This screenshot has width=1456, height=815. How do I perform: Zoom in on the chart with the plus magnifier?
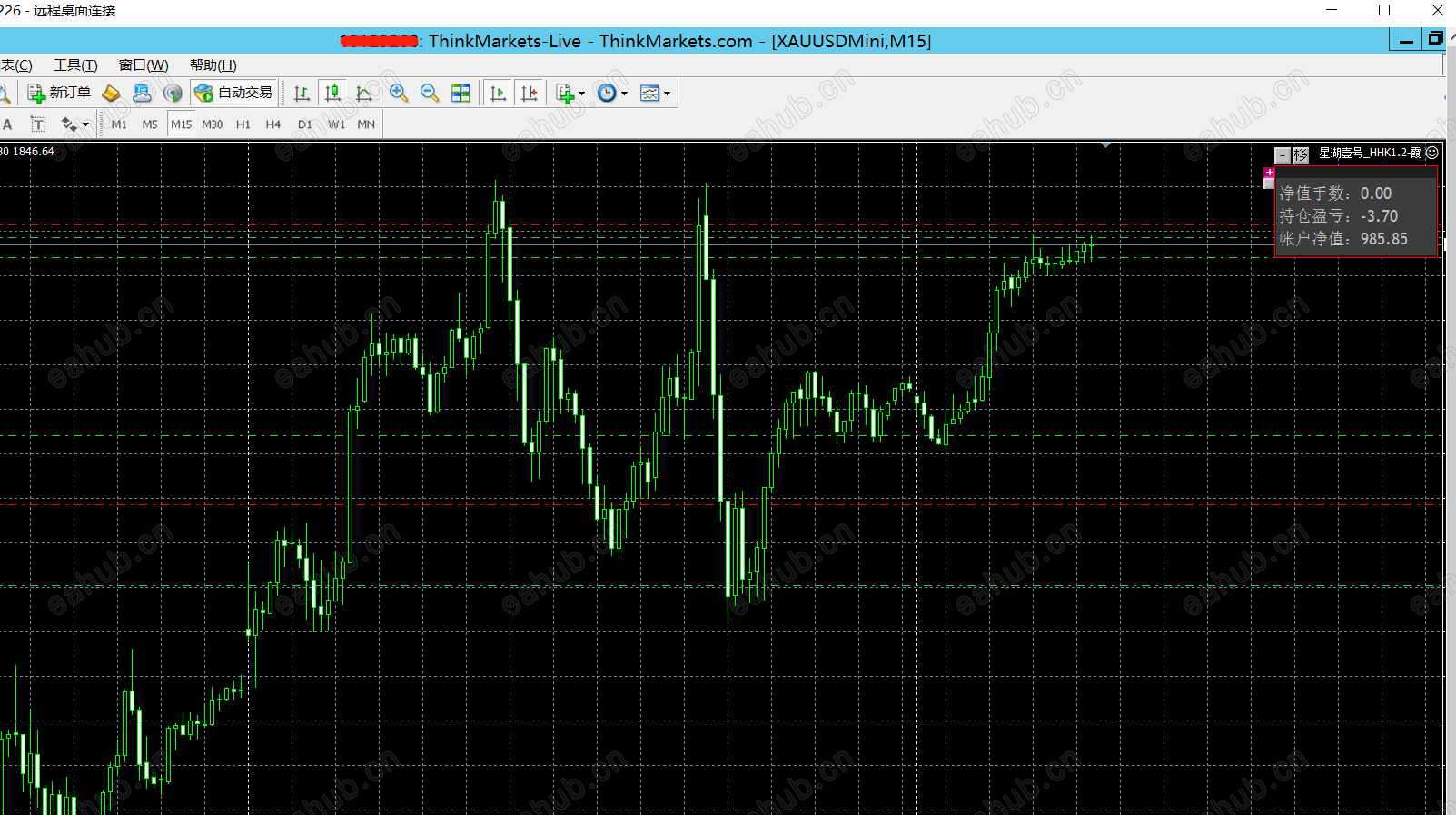tap(398, 93)
